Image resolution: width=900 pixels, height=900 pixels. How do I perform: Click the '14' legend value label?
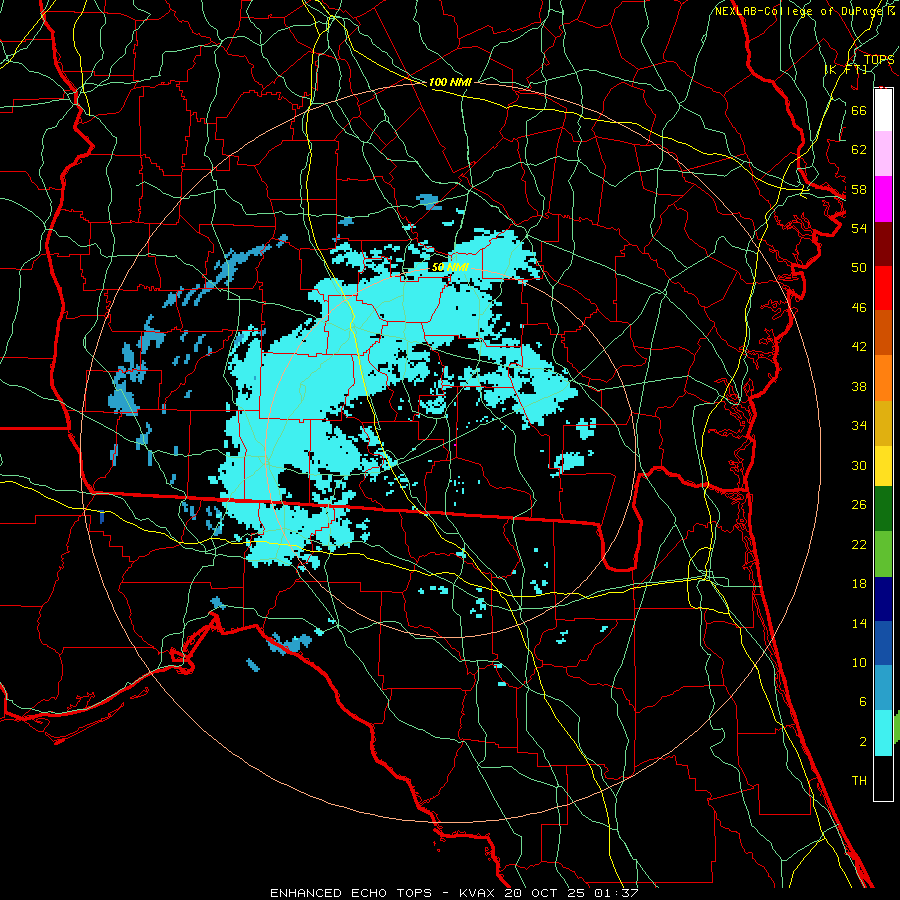pos(859,623)
